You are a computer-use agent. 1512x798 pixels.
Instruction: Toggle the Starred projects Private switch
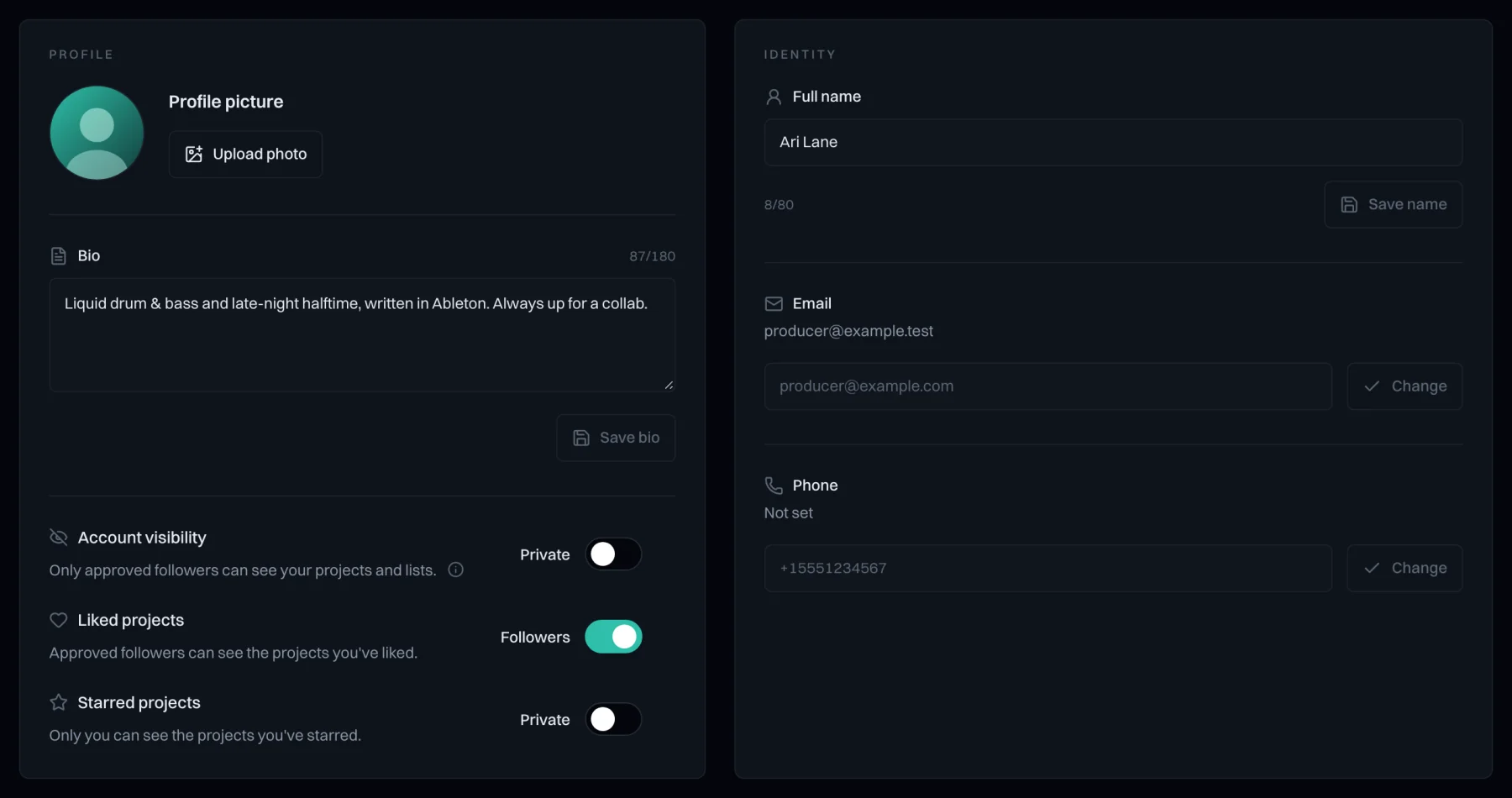(x=613, y=719)
